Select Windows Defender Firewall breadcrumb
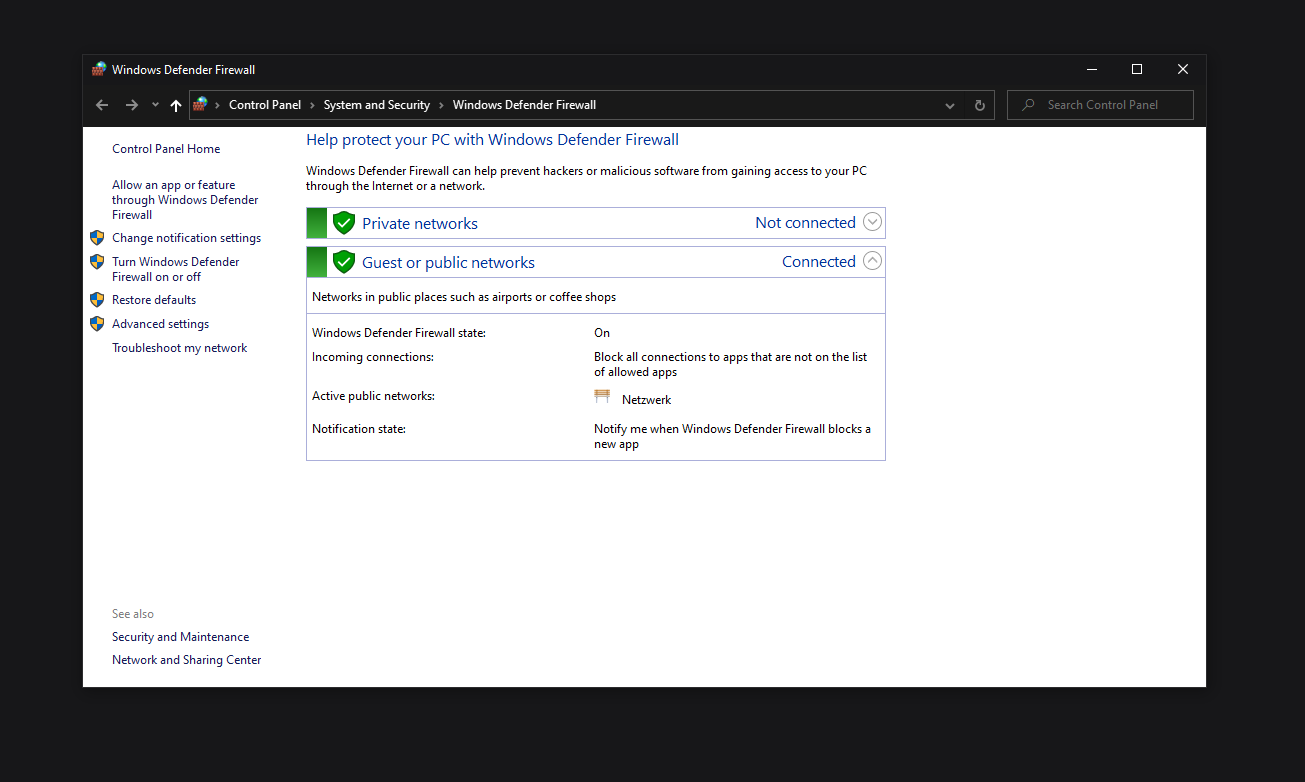 (524, 105)
